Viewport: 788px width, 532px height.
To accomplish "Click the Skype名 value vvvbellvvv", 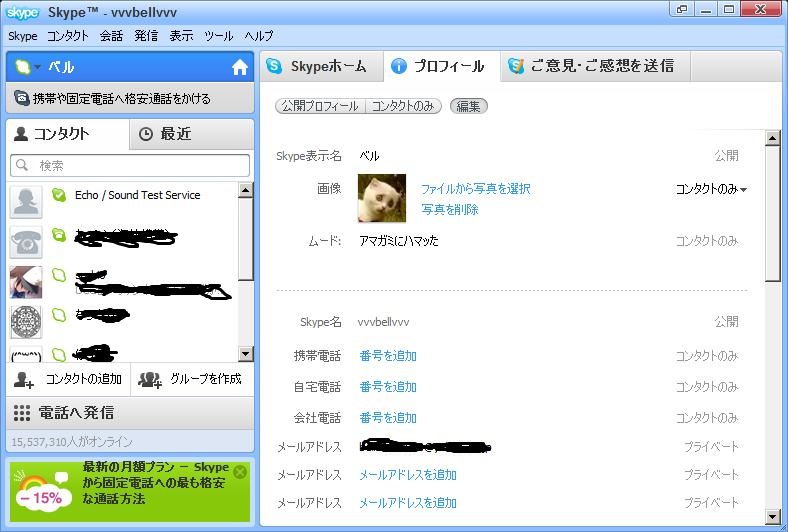I will 383,322.
